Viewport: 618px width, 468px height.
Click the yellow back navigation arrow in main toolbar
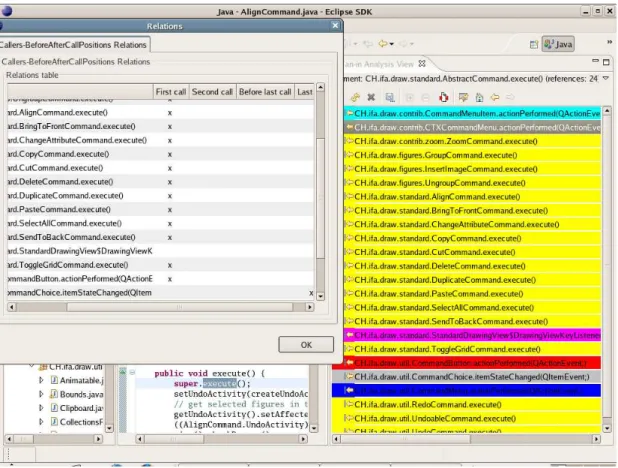(x=383, y=43)
